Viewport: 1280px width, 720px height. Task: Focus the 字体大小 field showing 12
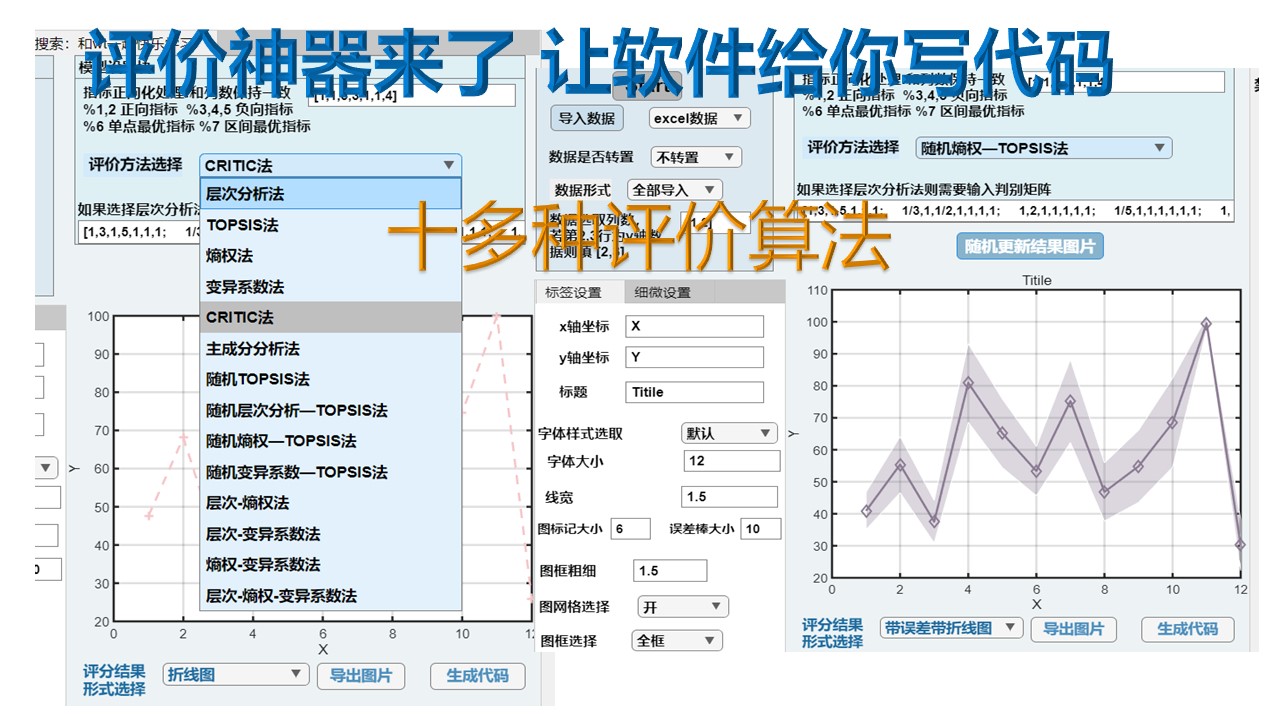coord(731,461)
